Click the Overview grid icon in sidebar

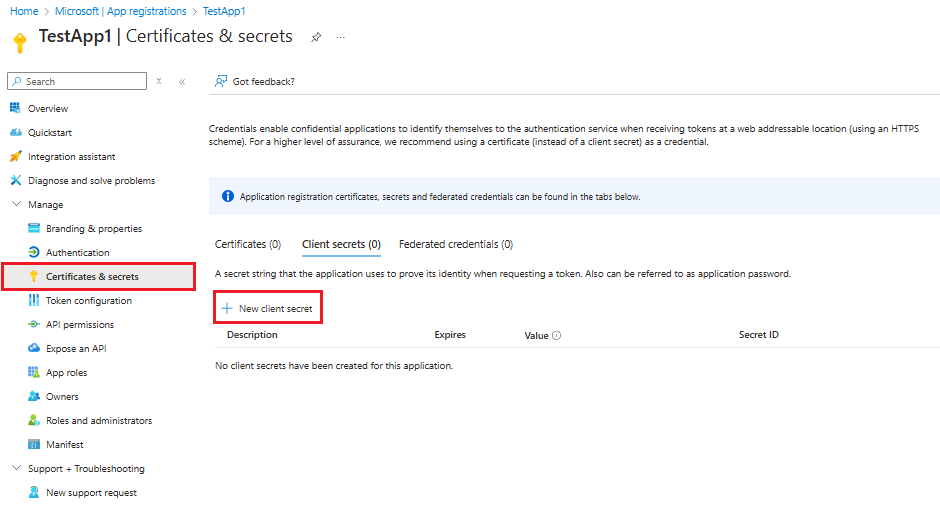[x=15, y=108]
